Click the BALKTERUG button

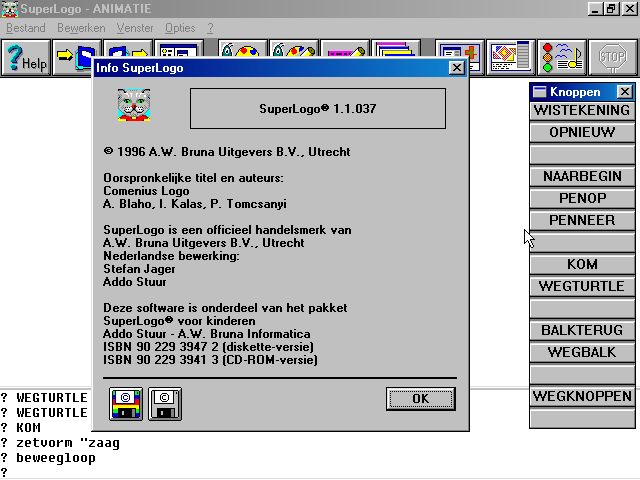pyautogui.click(x=582, y=331)
